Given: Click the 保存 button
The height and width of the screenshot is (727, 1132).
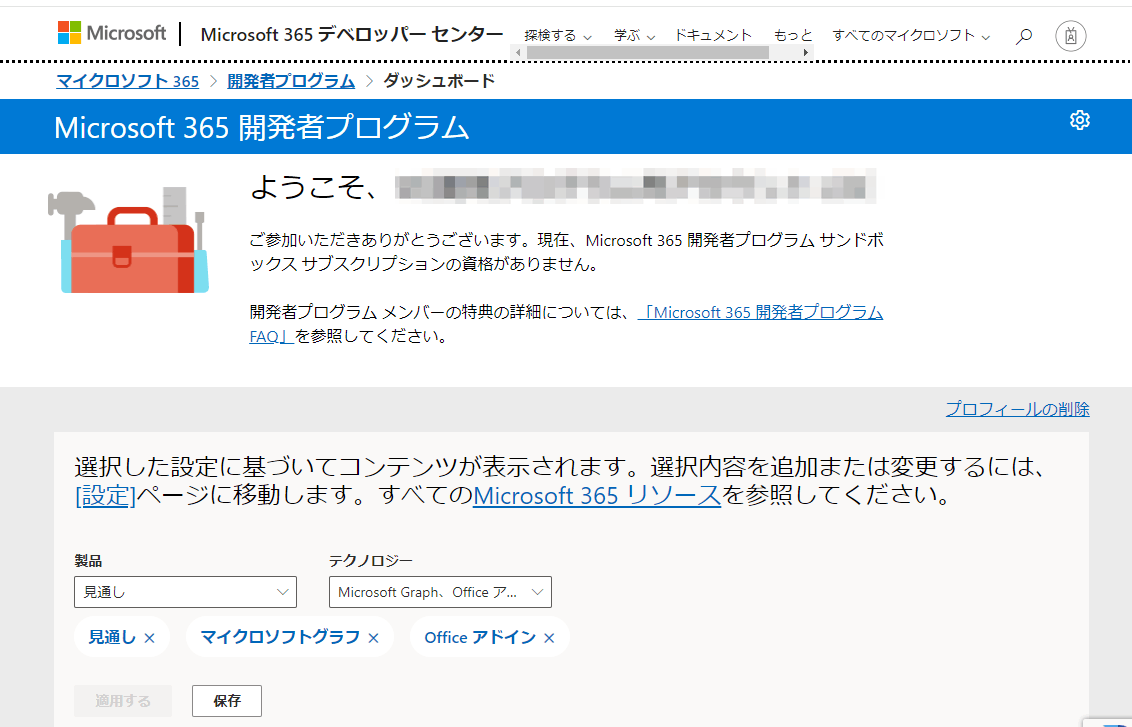Looking at the screenshot, I should click(x=226, y=700).
